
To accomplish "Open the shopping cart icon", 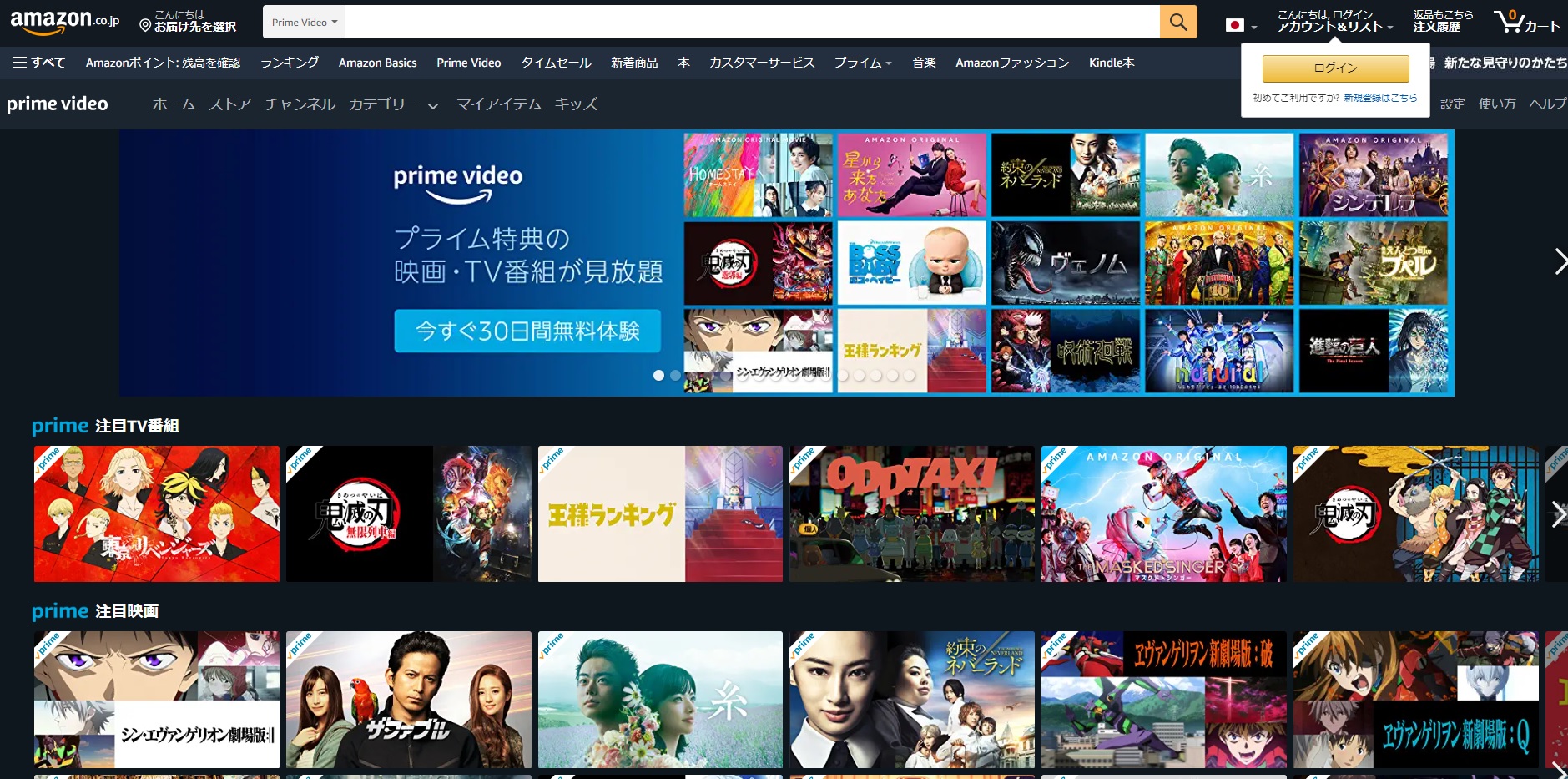I will [1526, 22].
